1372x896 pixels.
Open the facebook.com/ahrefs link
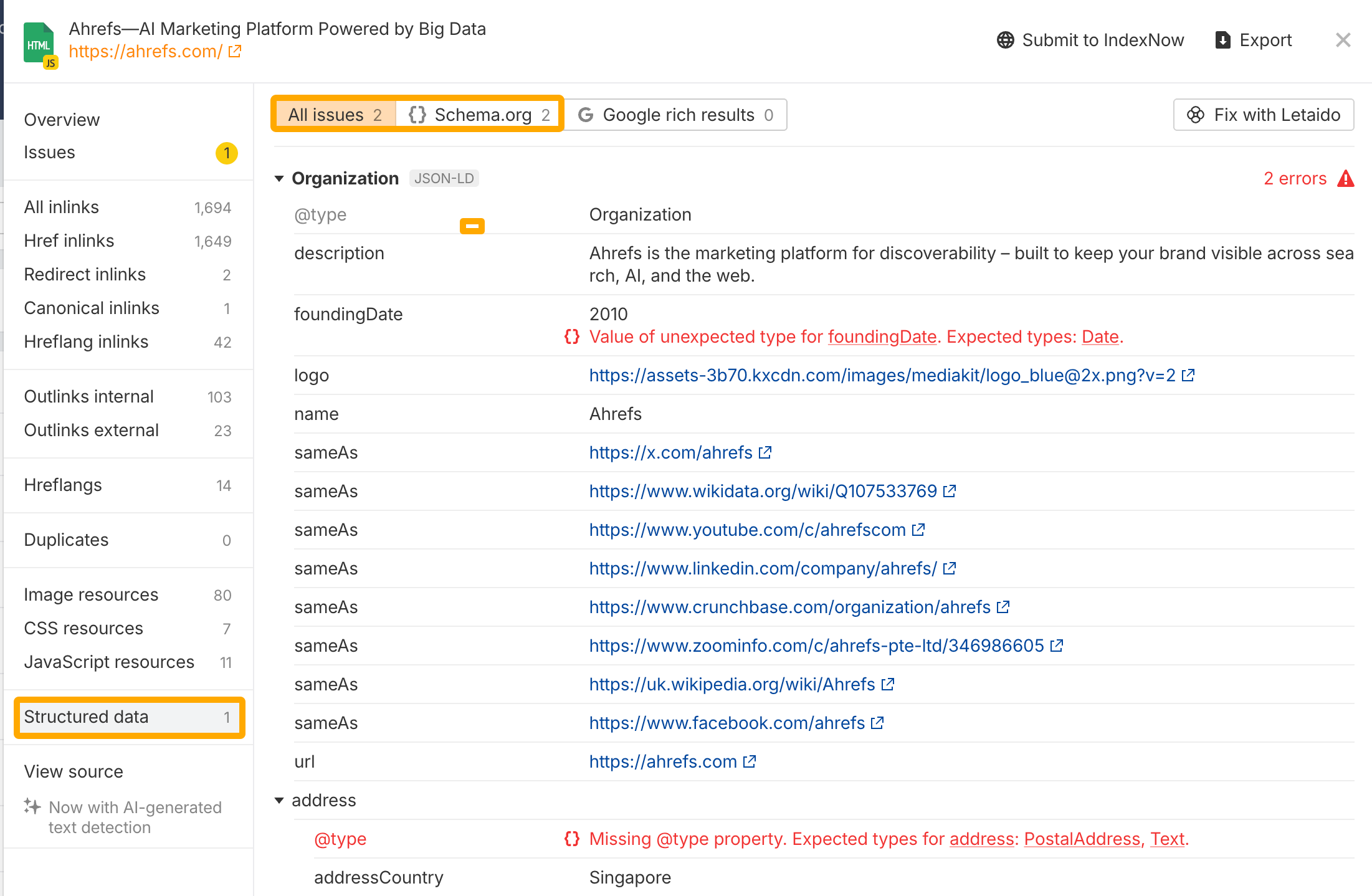click(726, 723)
